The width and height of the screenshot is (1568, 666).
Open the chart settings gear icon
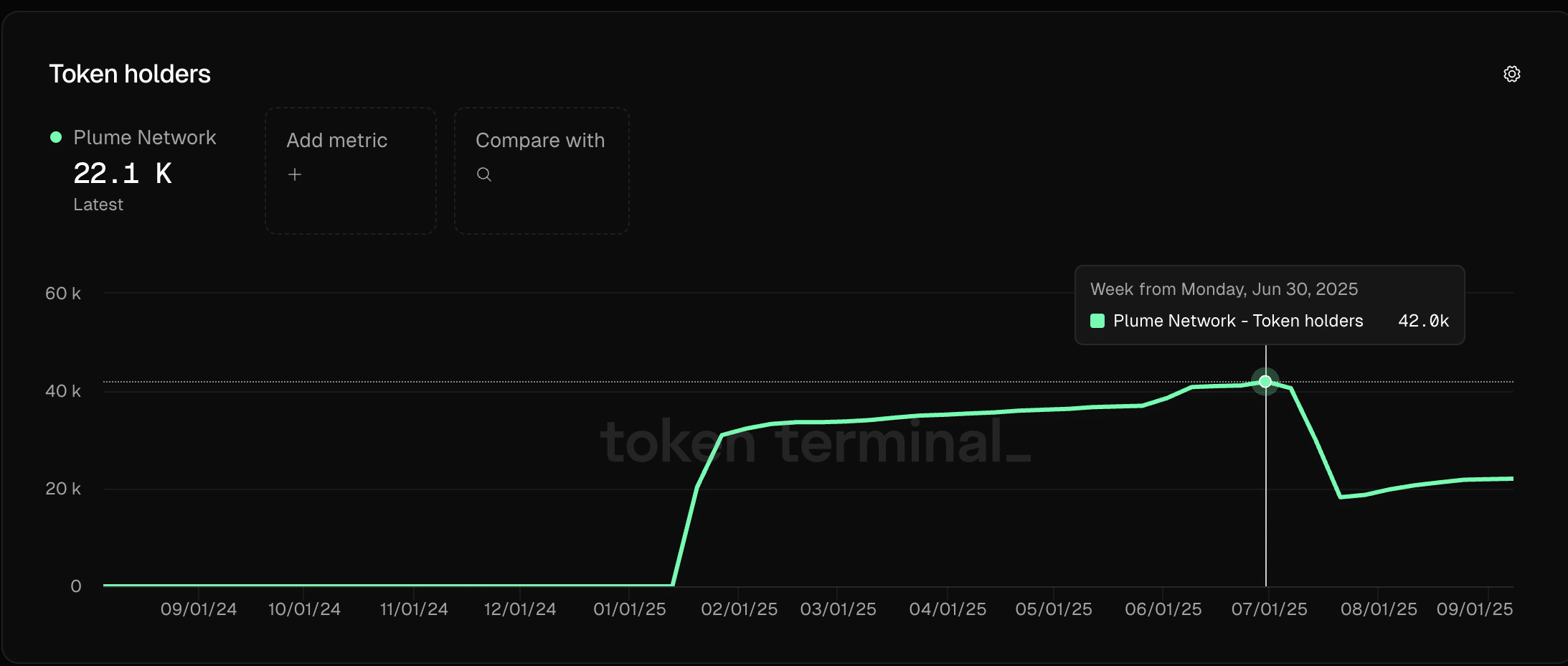1512,73
